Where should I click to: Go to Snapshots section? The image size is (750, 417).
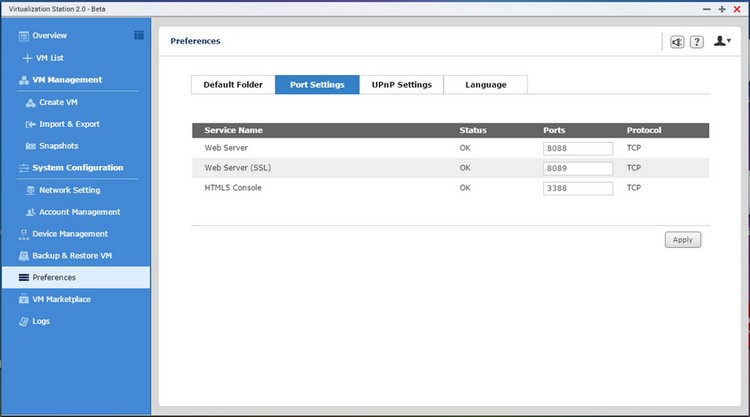[51, 146]
